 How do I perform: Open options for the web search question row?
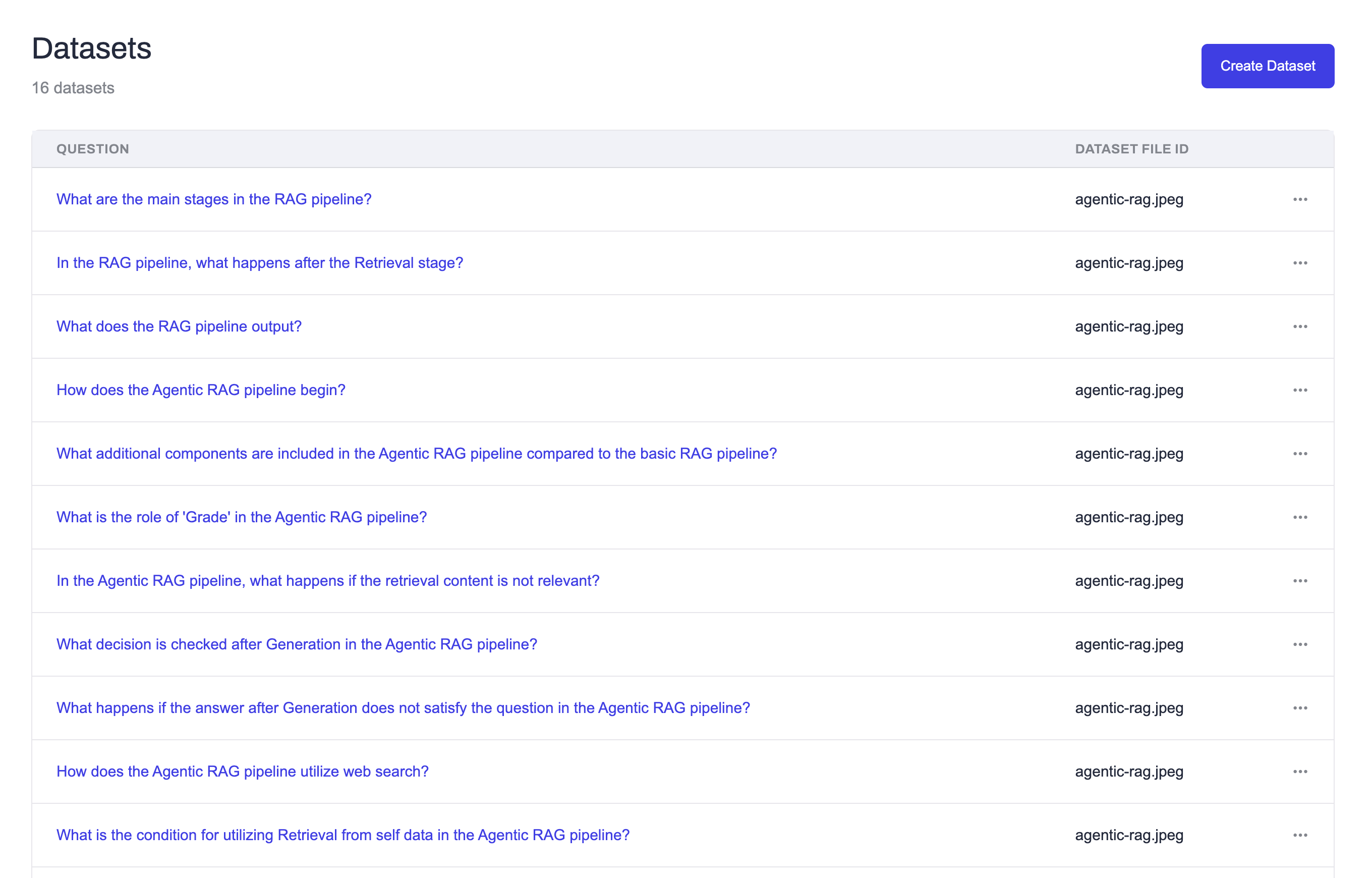click(x=1301, y=771)
